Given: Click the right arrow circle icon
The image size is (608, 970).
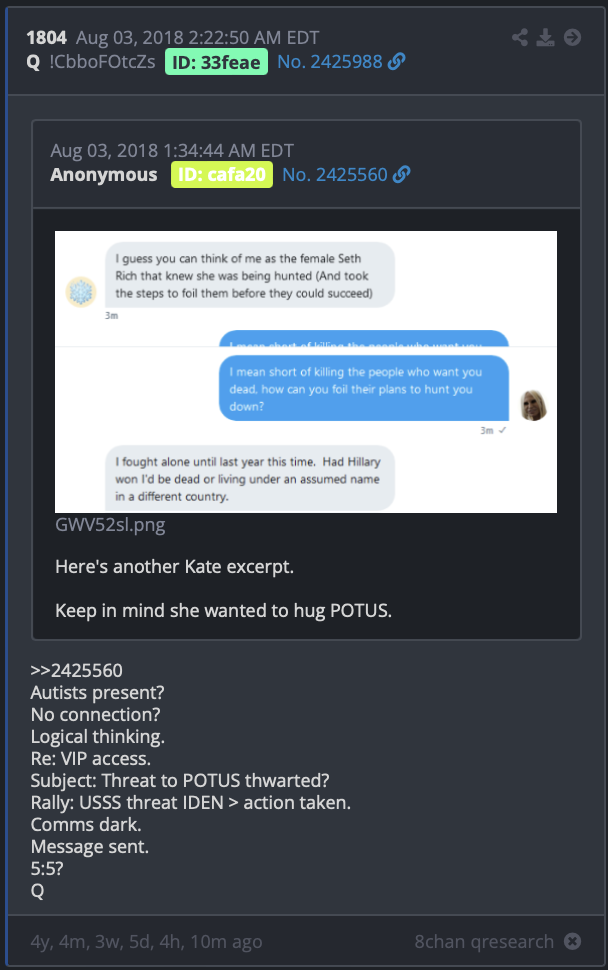Looking at the screenshot, I should click(x=573, y=37).
